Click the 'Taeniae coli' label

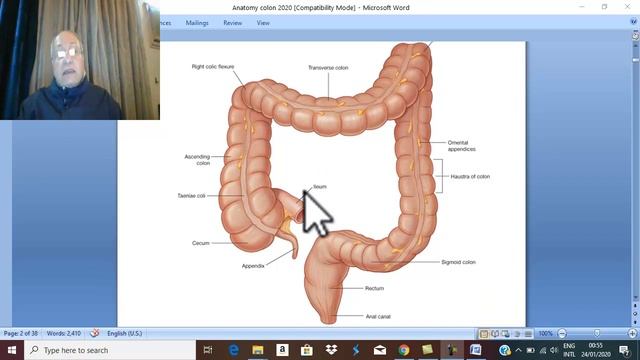(x=191, y=196)
